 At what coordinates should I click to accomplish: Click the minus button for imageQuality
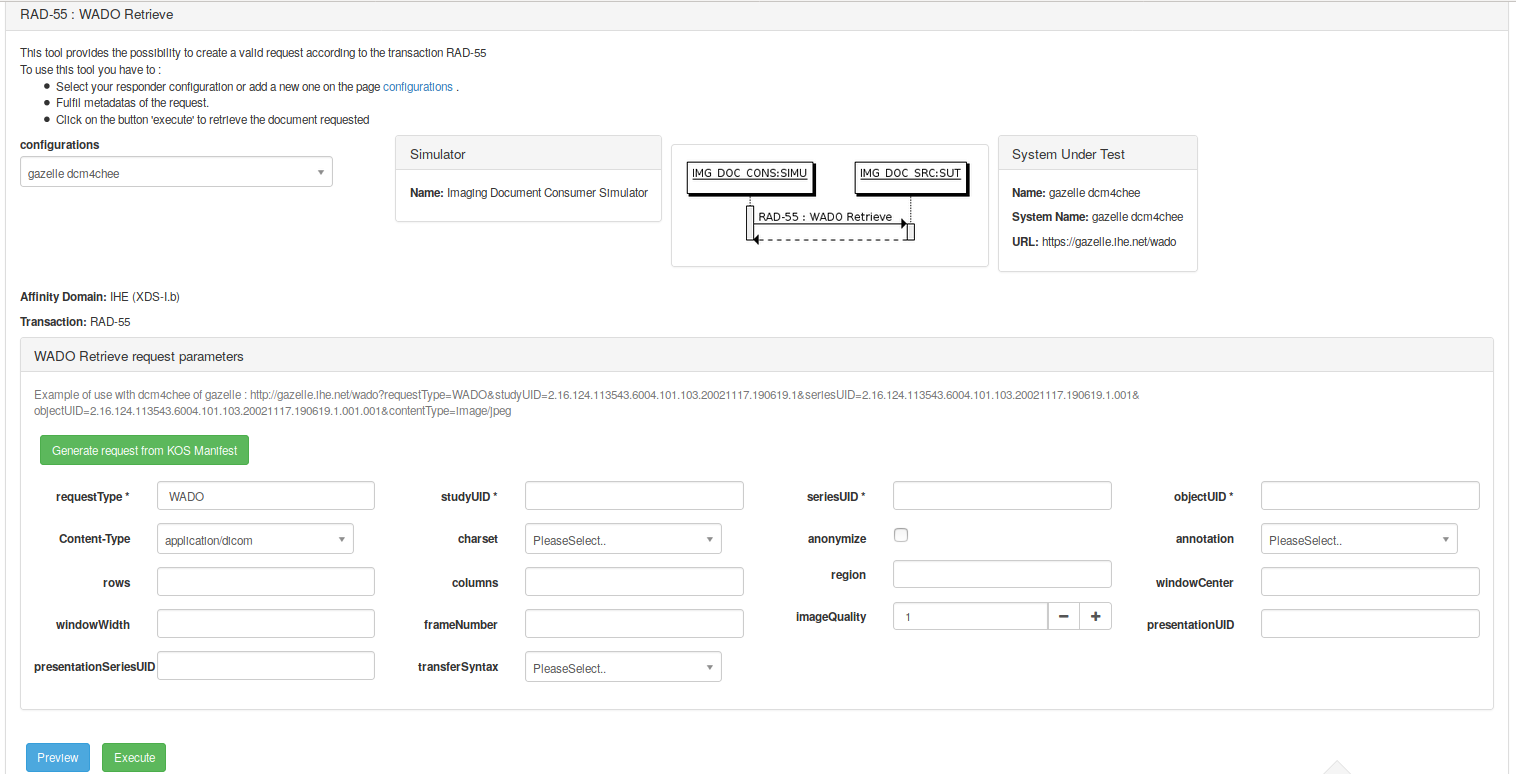point(1063,617)
